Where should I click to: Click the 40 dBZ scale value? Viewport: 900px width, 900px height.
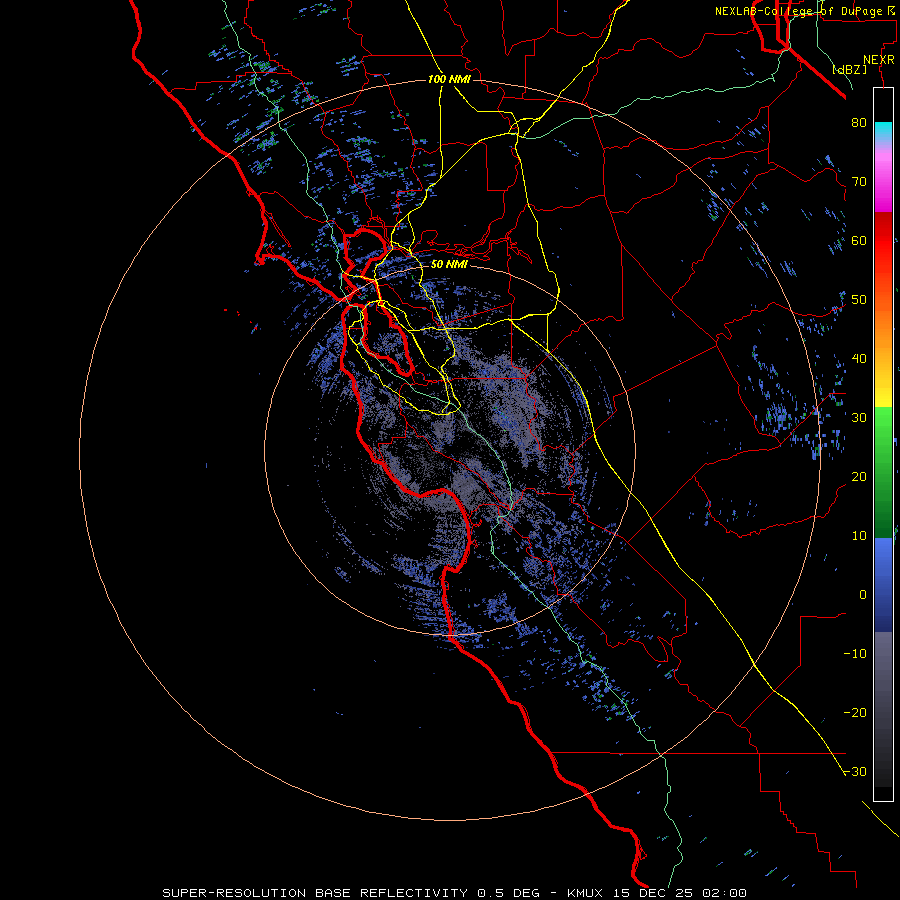[859, 358]
